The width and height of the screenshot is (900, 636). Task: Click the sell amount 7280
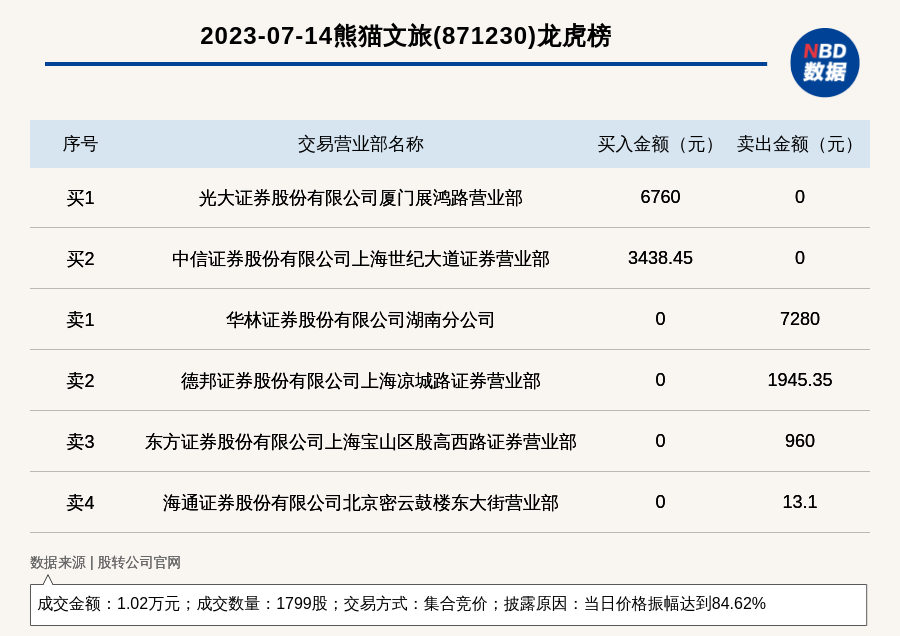click(800, 319)
